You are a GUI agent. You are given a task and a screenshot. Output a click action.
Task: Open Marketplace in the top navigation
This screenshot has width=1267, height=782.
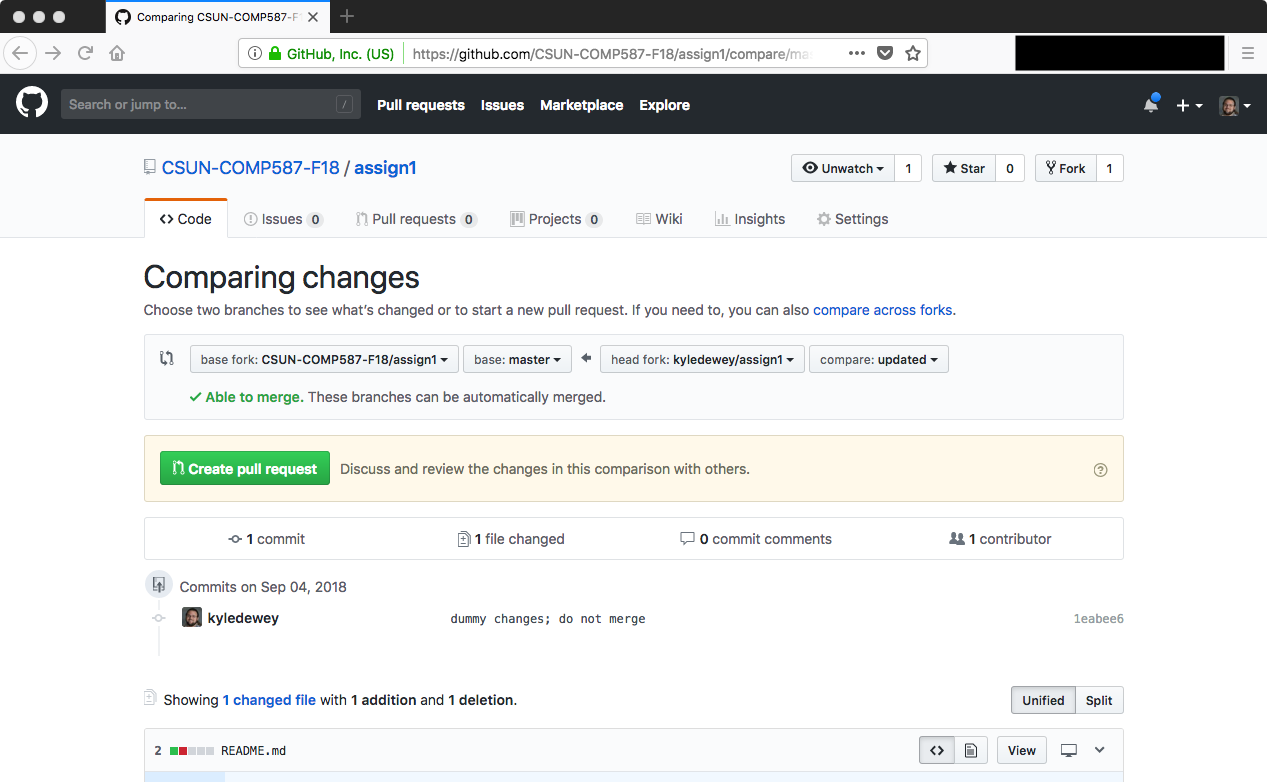(x=582, y=105)
